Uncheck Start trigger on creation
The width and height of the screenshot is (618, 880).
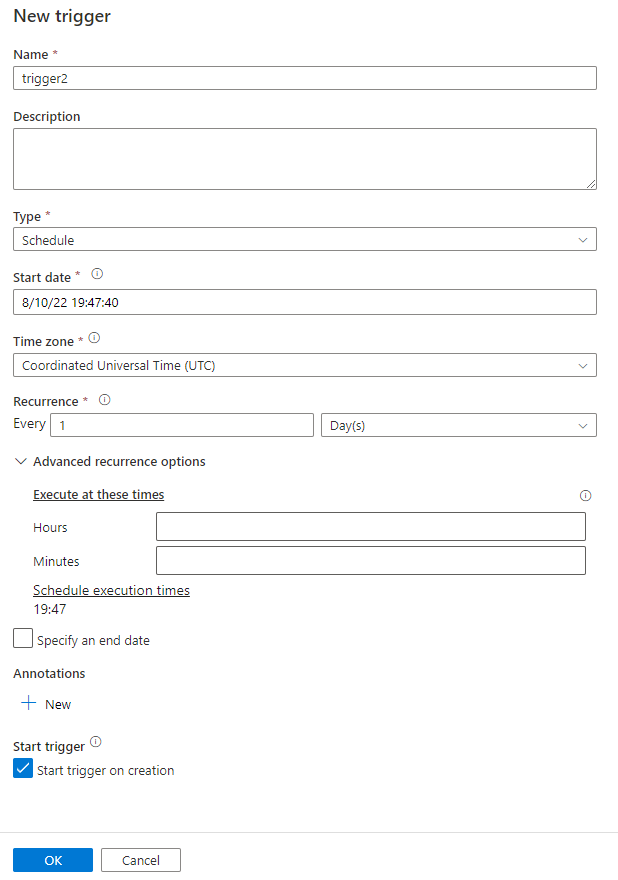(x=23, y=769)
